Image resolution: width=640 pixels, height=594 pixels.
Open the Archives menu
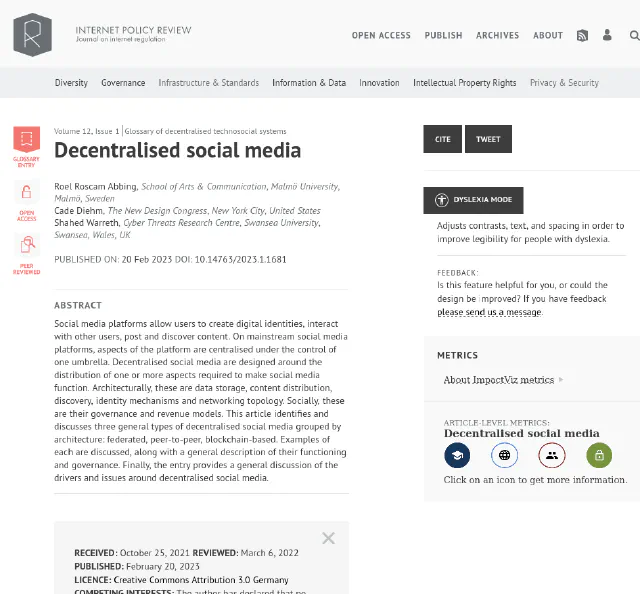497,35
